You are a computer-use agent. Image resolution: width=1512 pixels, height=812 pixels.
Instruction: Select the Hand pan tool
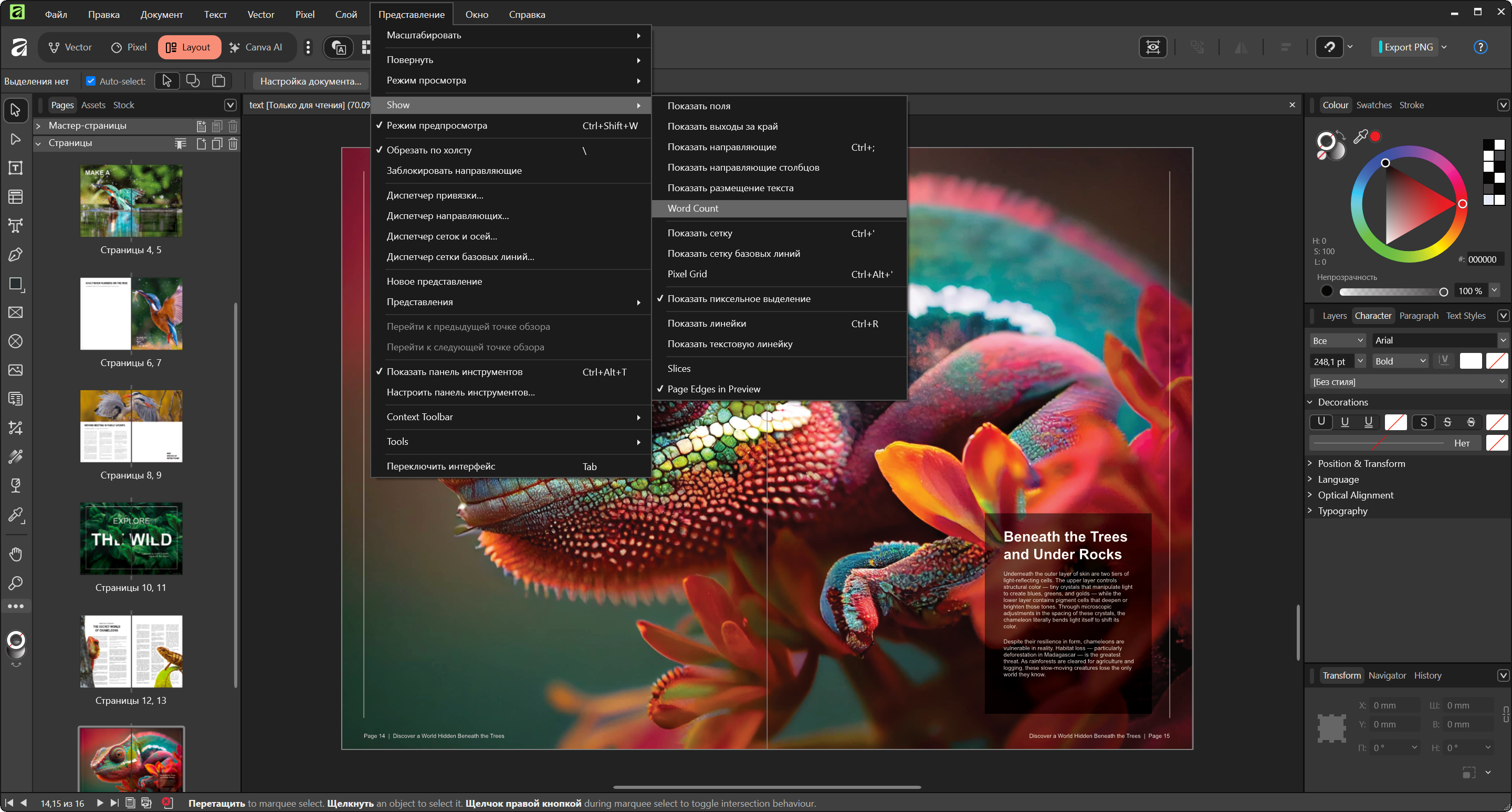coord(16,554)
